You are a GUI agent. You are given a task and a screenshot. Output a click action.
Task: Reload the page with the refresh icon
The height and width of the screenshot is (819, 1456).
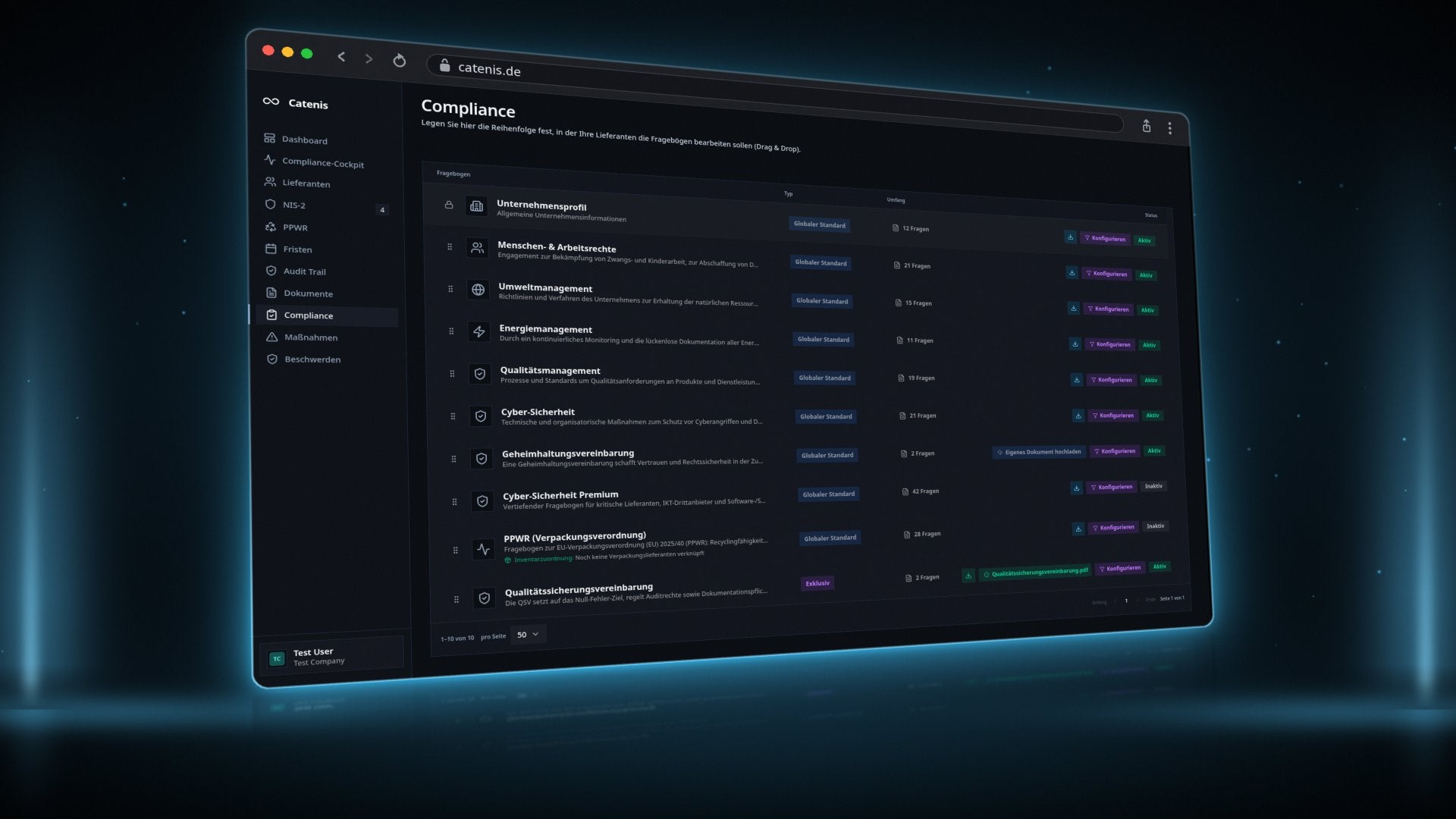[399, 61]
